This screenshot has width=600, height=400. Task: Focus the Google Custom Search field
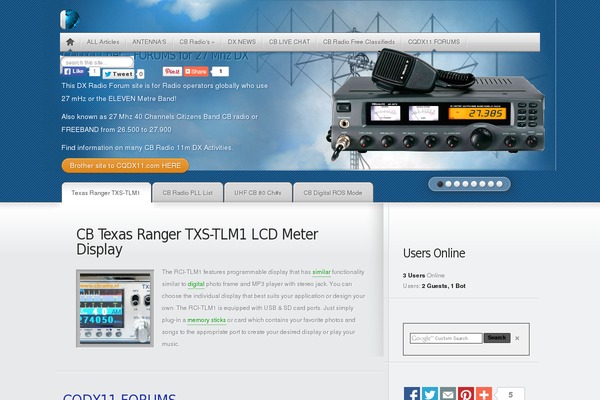pos(446,338)
